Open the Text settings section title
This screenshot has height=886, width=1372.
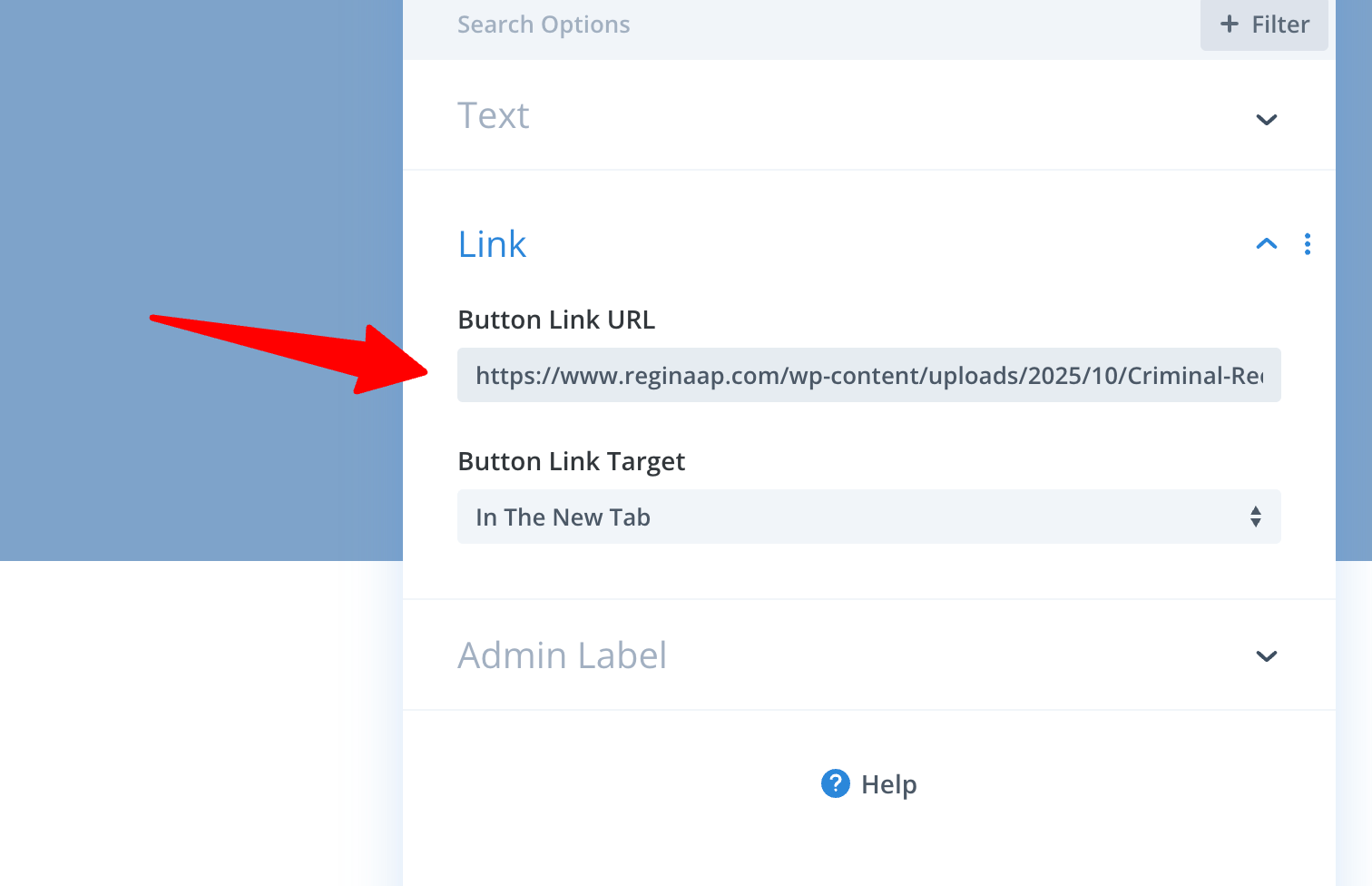coord(493,116)
